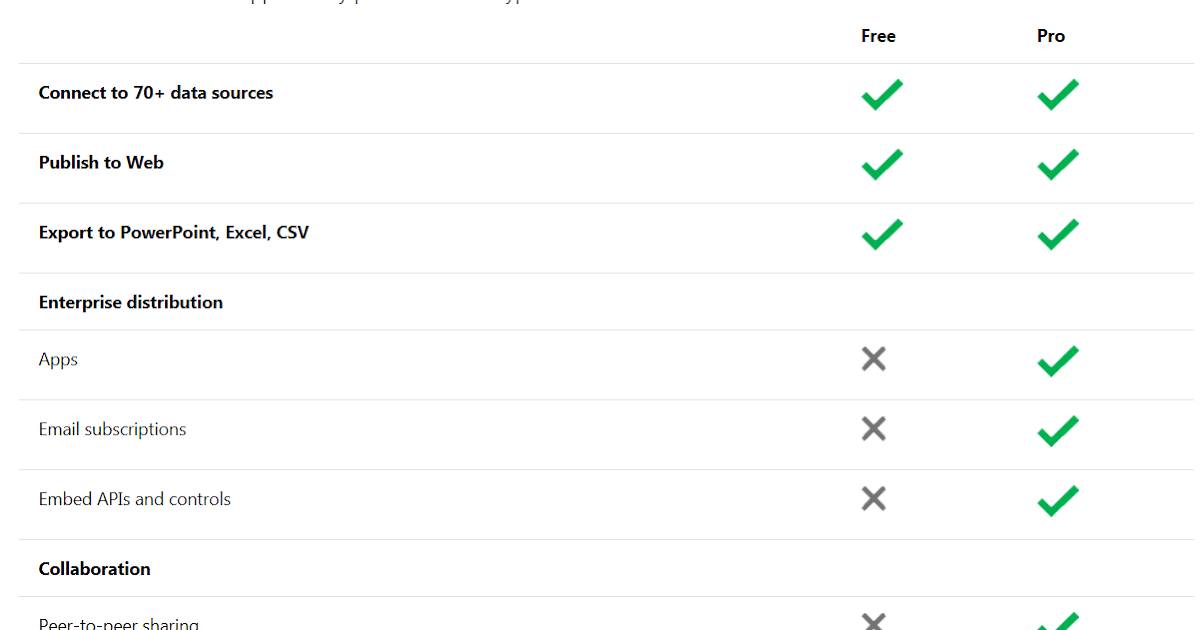Screen dimensions: 1200x630
Task: Click Pro checkmark for Connect to 70+ data sources
Action: pyautogui.click(x=1058, y=94)
